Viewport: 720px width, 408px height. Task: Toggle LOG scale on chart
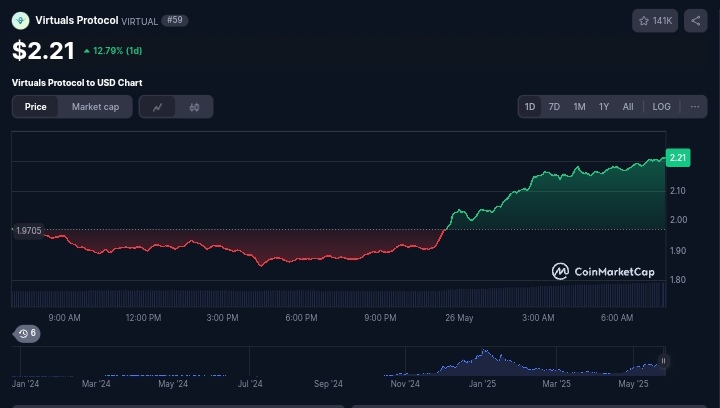[x=661, y=106]
